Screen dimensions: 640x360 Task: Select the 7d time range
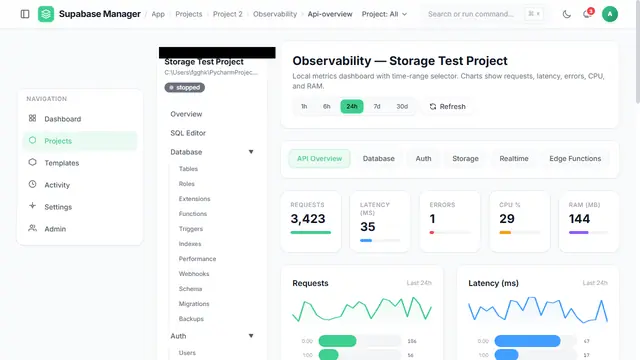(377, 107)
